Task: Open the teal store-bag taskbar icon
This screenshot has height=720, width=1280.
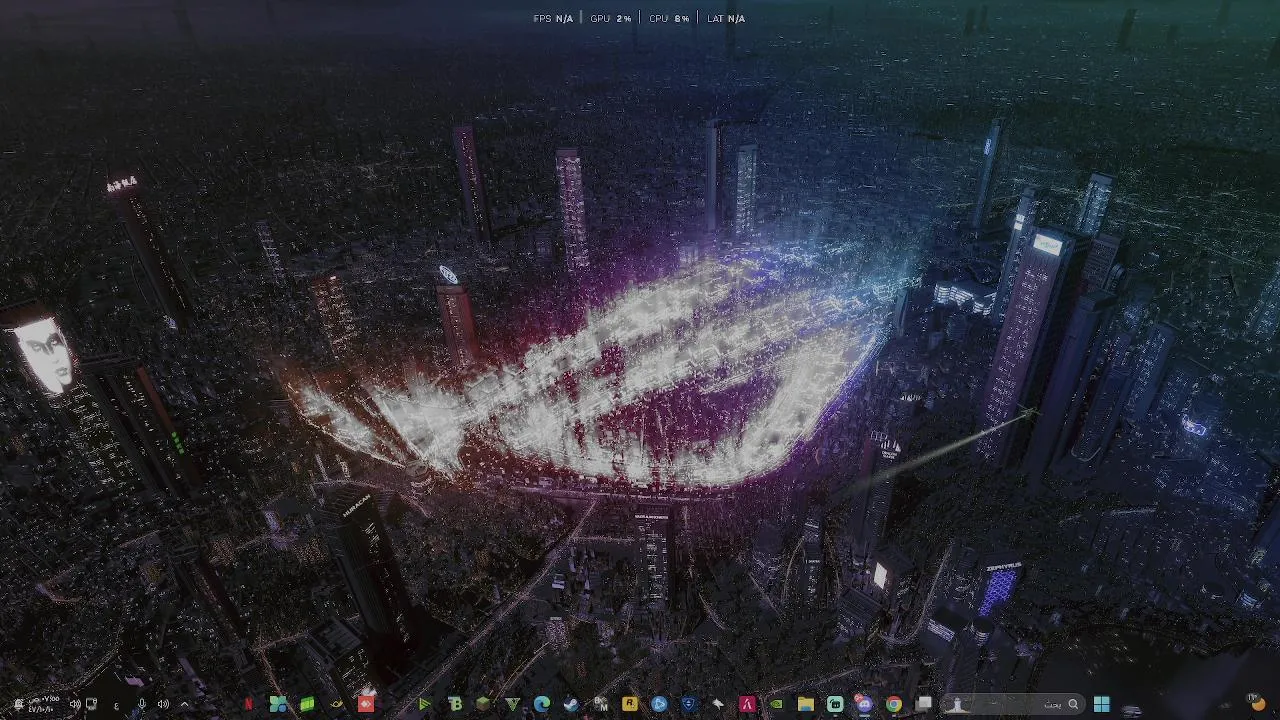Action: [835, 704]
